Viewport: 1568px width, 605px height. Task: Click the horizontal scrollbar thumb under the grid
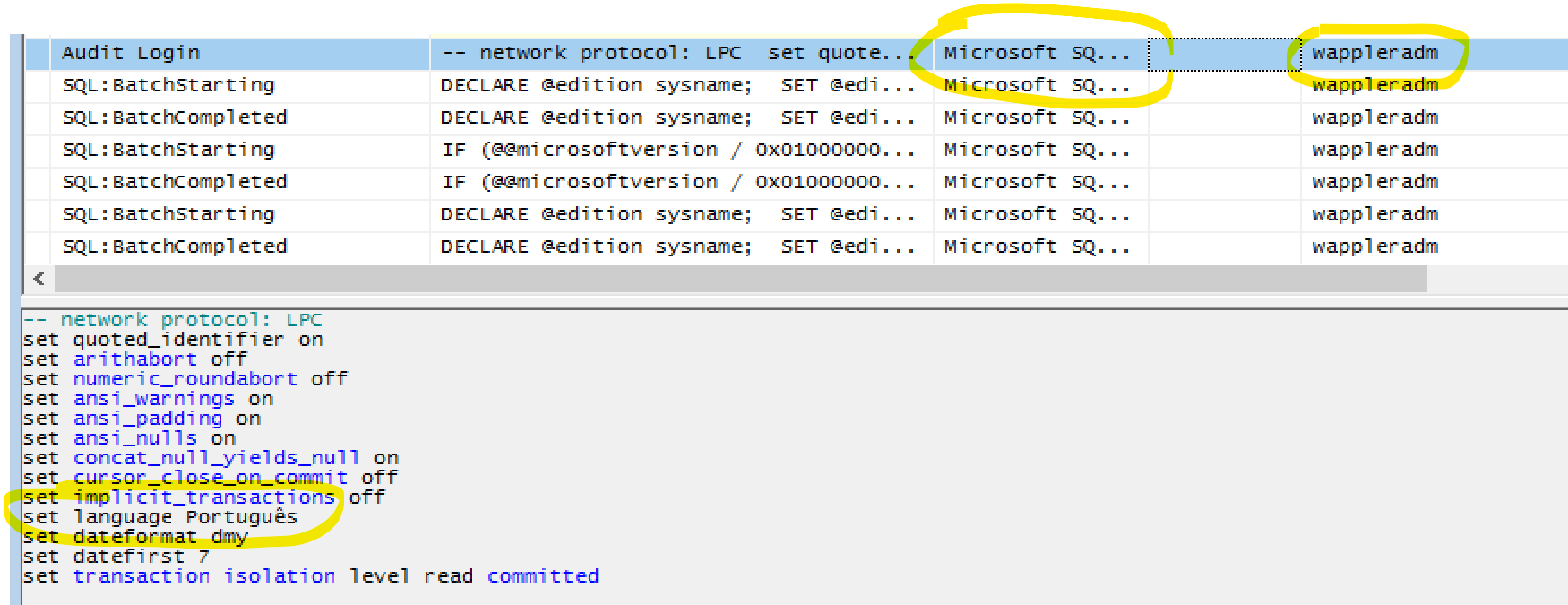pos(740,279)
